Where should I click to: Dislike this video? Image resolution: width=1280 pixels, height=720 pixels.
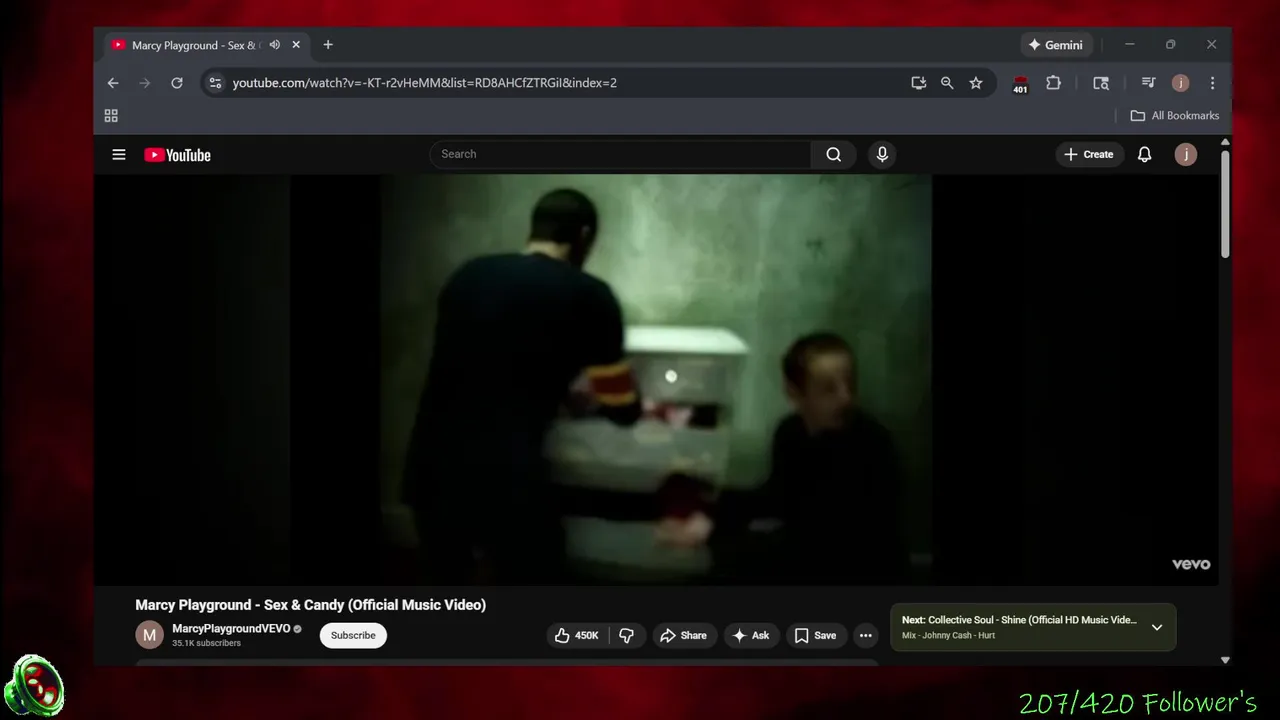[627, 635]
